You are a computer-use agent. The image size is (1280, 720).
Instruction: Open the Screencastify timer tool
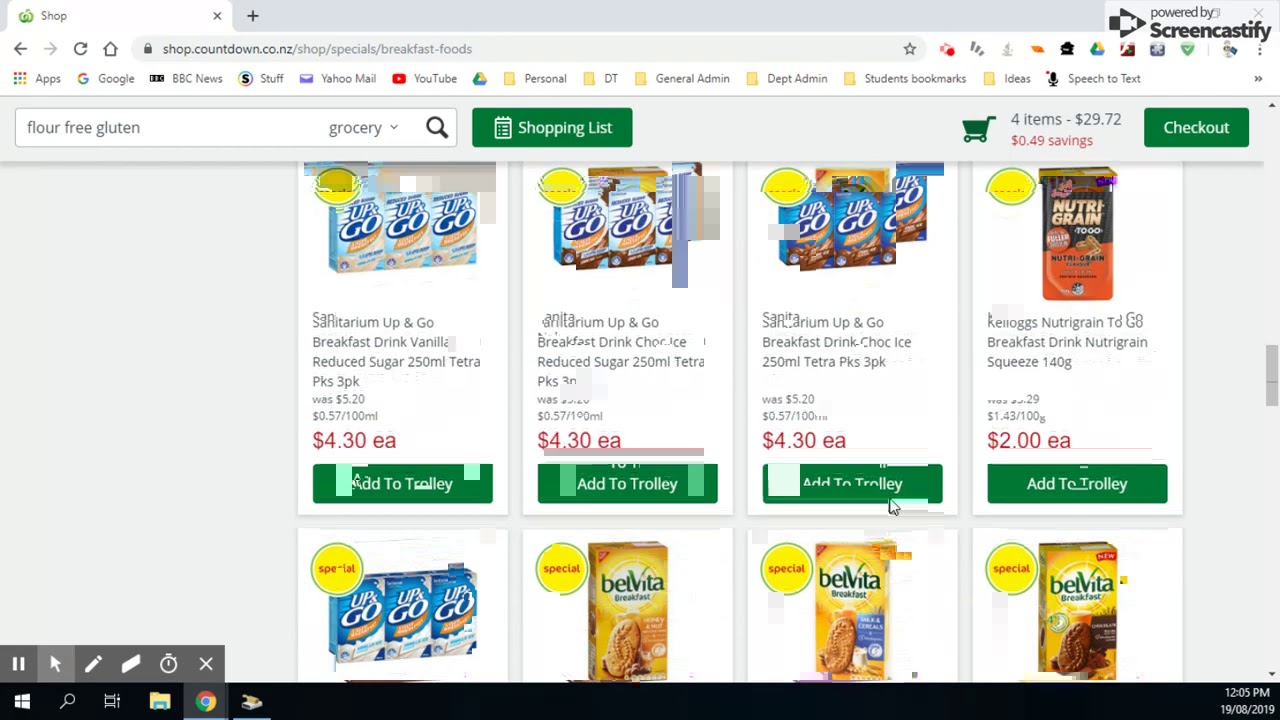pos(169,664)
